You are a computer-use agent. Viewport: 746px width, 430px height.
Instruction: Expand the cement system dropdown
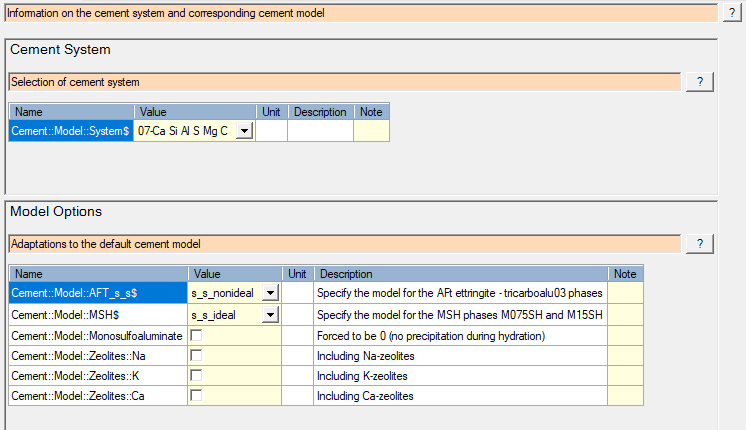click(244, 131)
